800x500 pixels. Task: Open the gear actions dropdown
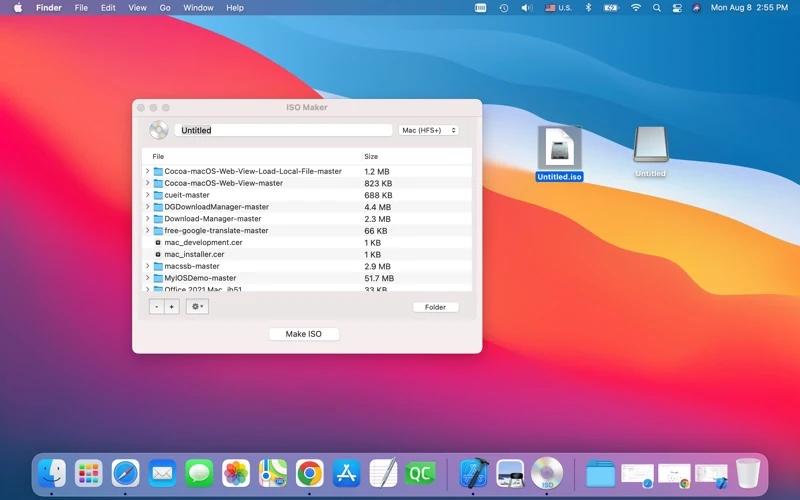tap(197, 307)
